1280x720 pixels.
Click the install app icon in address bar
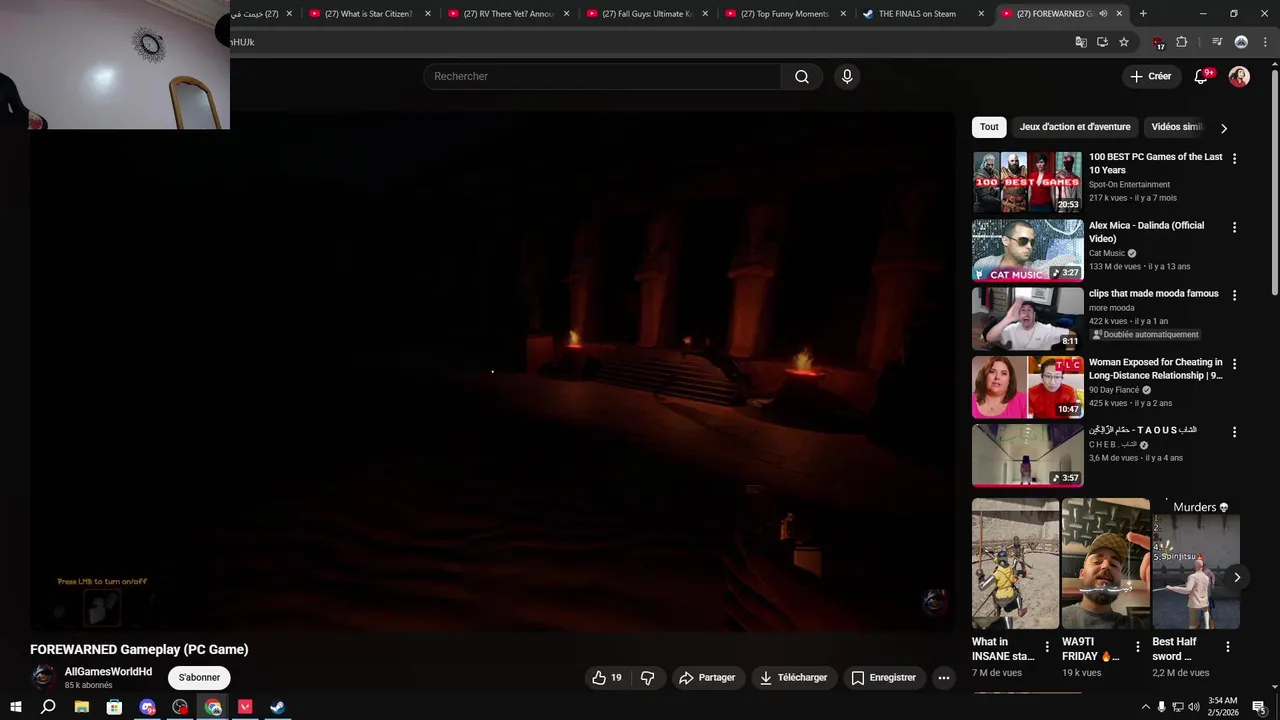pos(1102,42)
